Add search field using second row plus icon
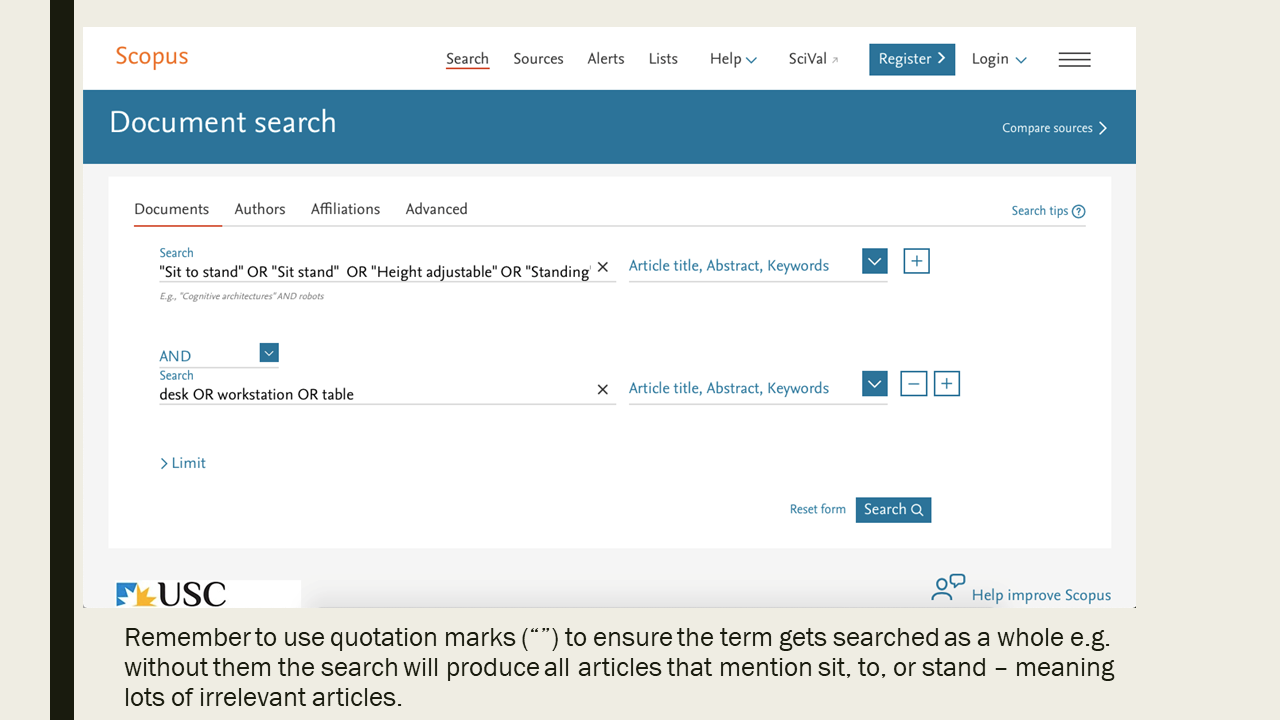 pos(947,384)
